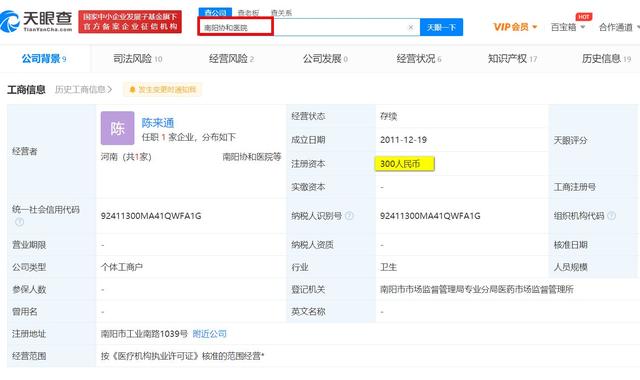Select the unified credit code 92411300MA41QWFA1G
This screenshot has width=640, height=380.
(151, 216)
